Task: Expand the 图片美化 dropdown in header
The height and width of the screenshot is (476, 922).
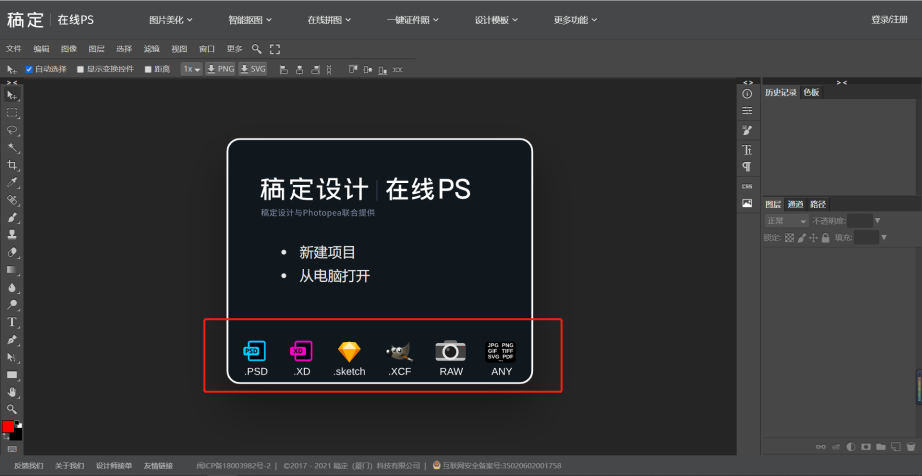Action: pos(170,19)
